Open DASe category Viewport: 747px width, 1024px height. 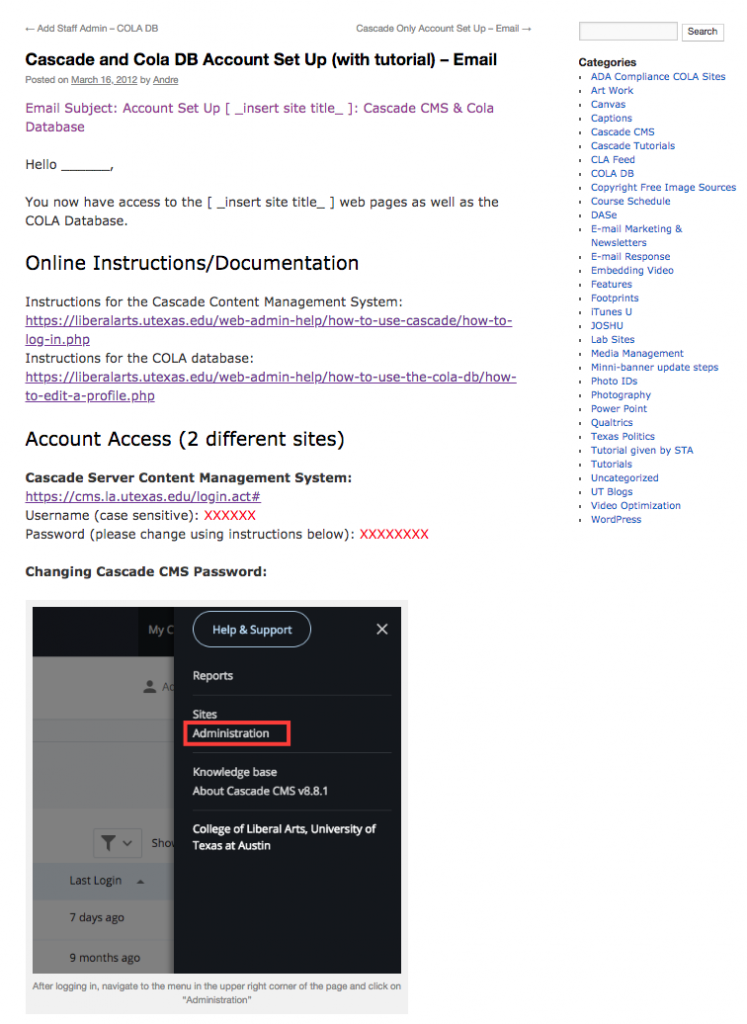click(x=603, y=215)
